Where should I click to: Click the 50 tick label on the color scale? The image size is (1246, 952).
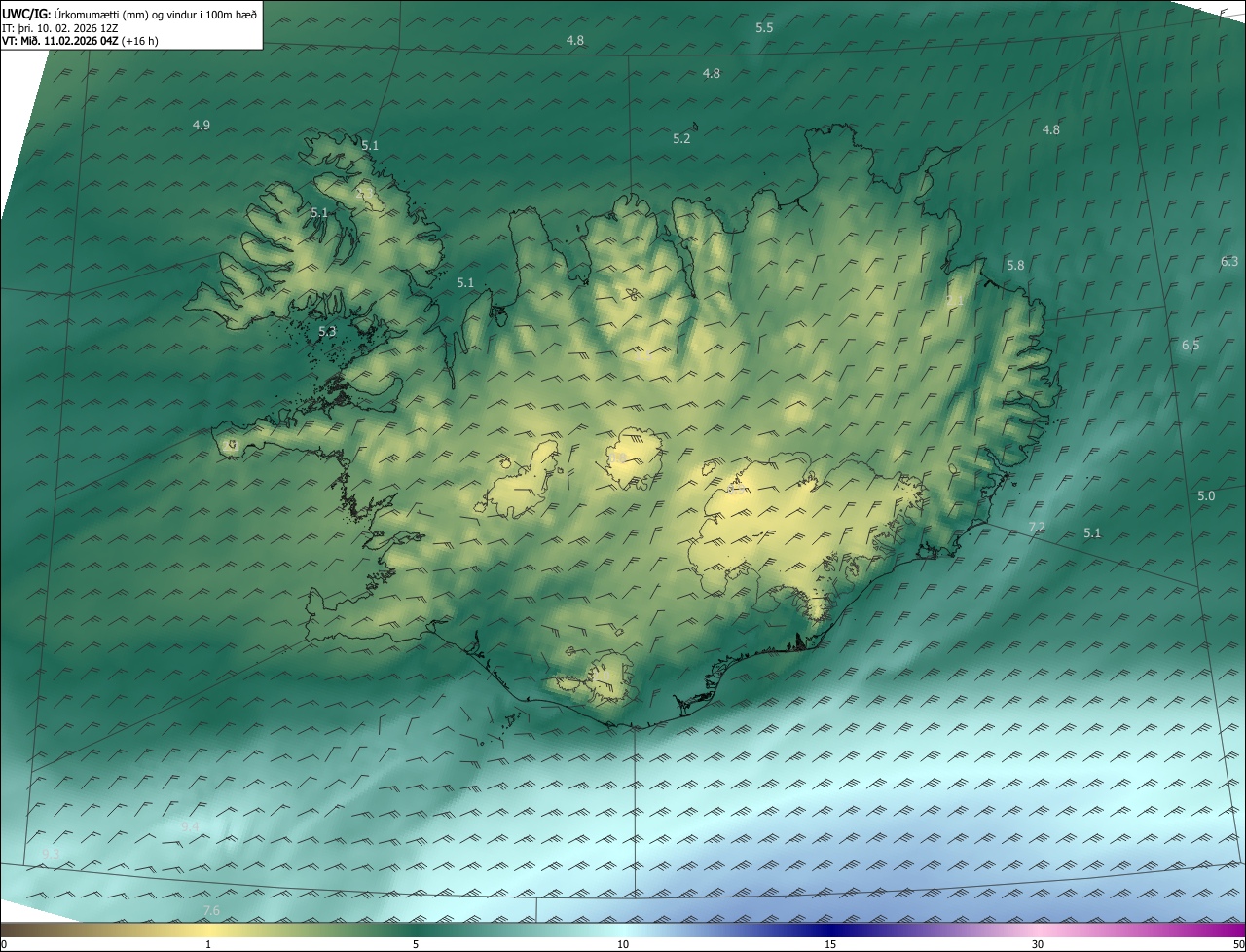(x=1238, y=944)
